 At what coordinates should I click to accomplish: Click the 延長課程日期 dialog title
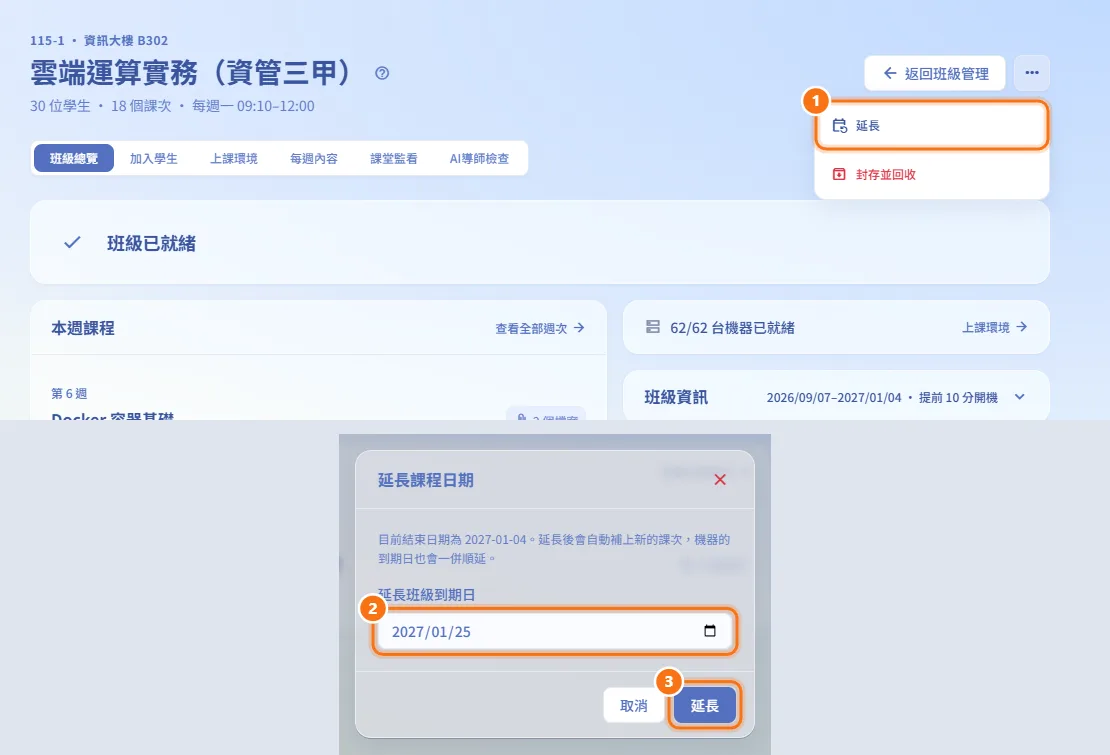[425, 480]
